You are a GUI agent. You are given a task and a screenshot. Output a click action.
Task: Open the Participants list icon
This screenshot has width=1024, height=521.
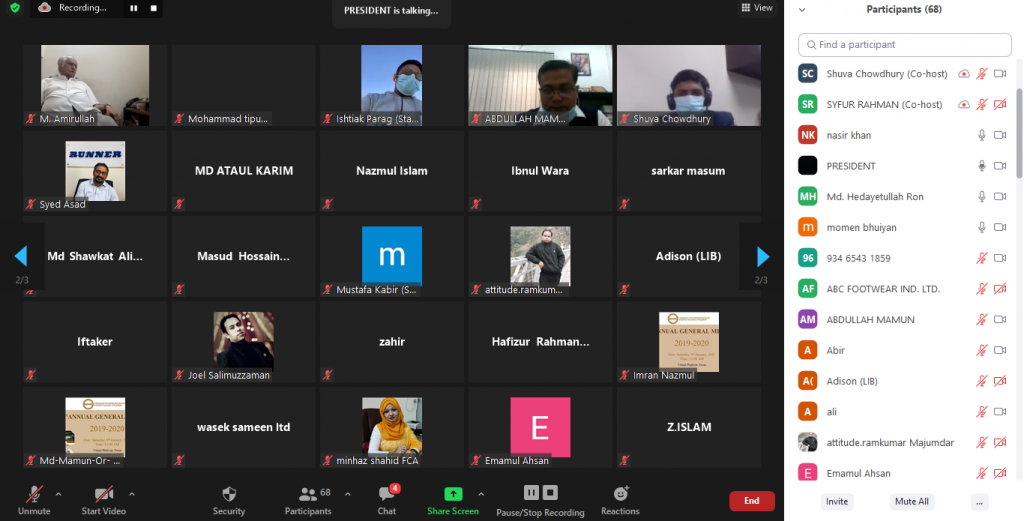click(307, 494)
